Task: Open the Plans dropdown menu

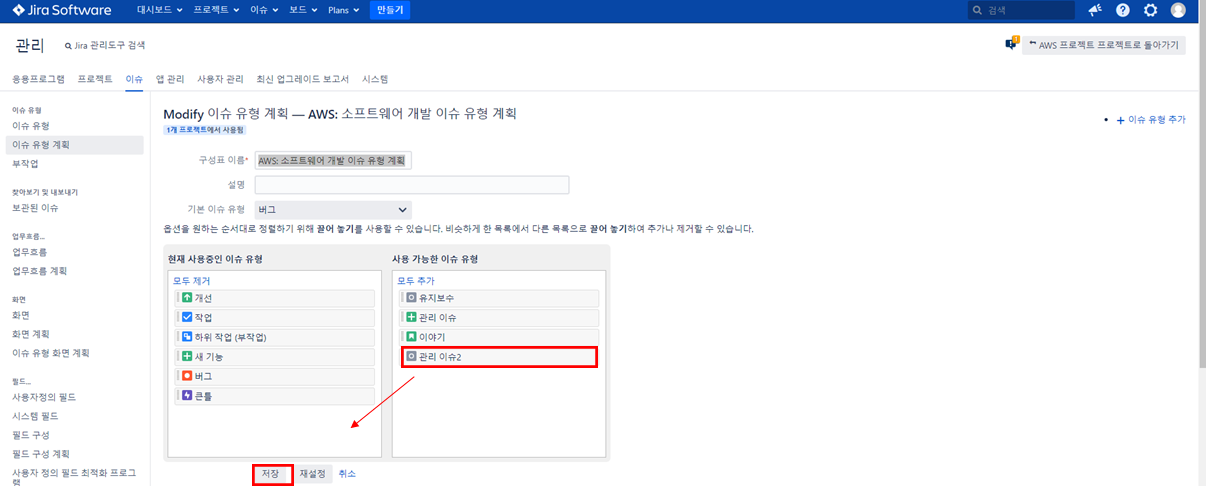Action: click(345, 10)
